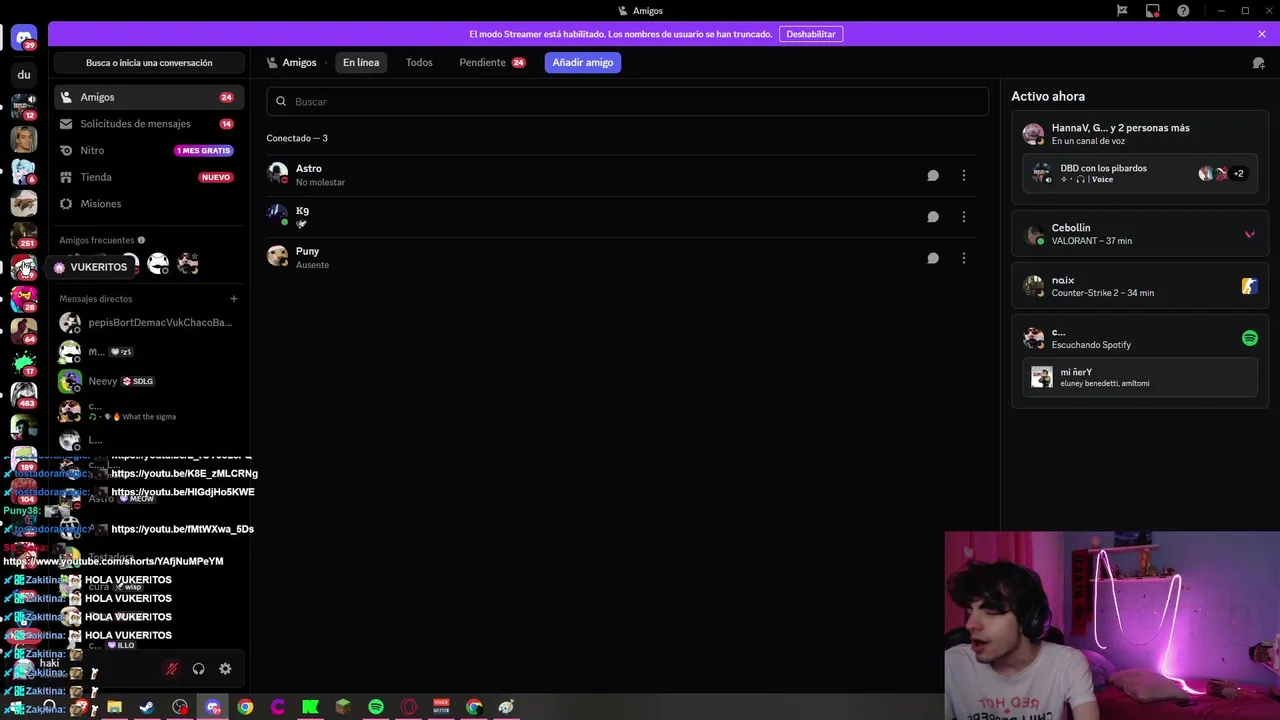
Task: Click the VALORANT game icon for Cebollin
Action: tap(1249, 234)
